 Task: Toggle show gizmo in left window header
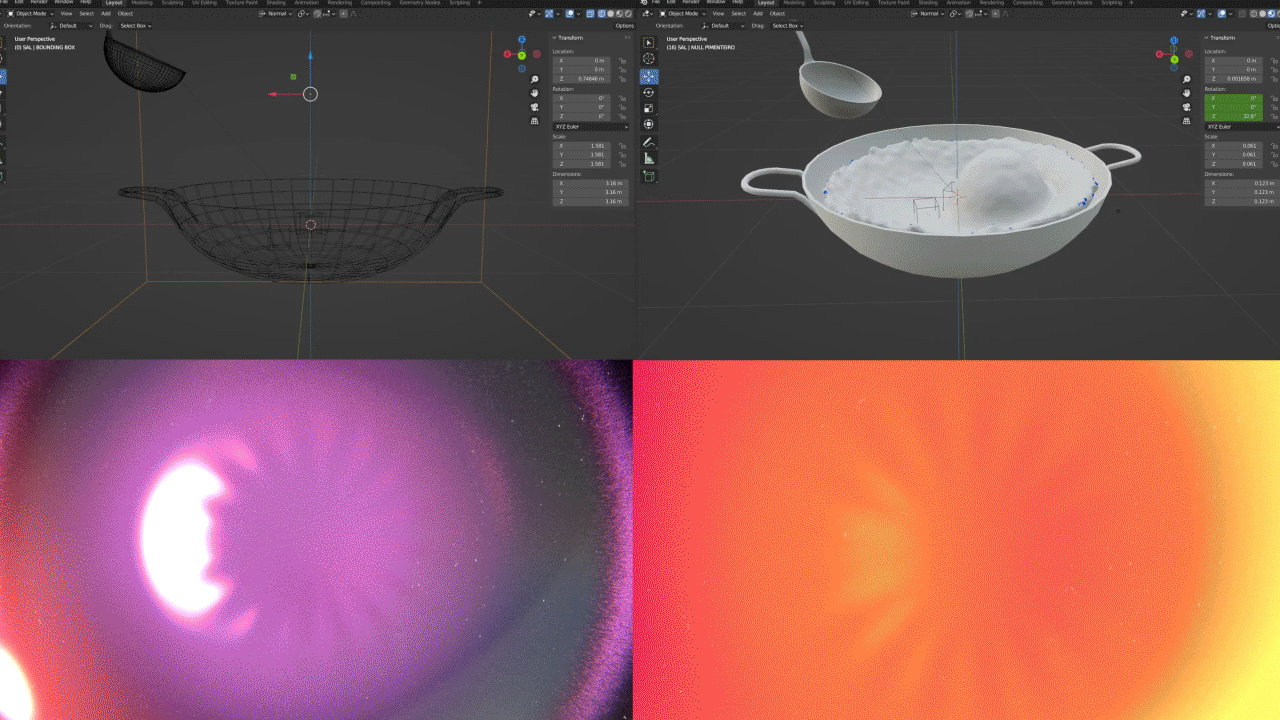(x=549, y=14)
